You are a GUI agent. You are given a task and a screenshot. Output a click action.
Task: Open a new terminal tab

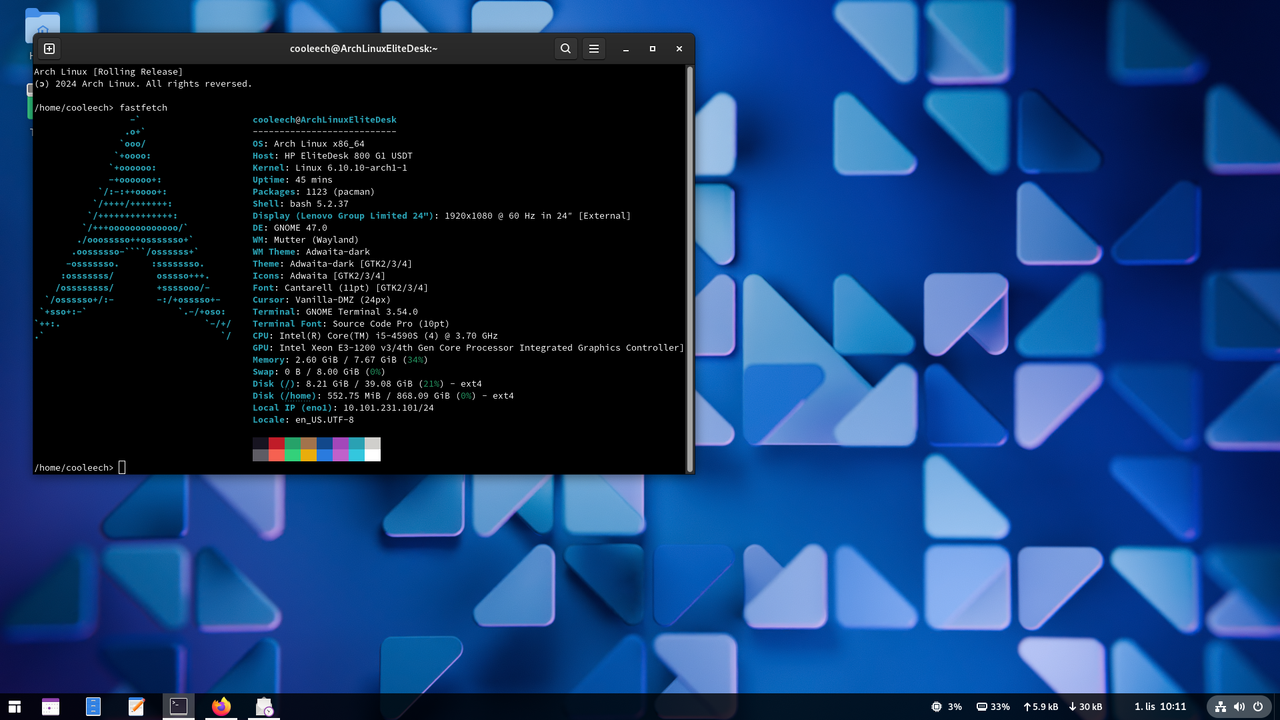pyautogui.click(x=49, y=48)
